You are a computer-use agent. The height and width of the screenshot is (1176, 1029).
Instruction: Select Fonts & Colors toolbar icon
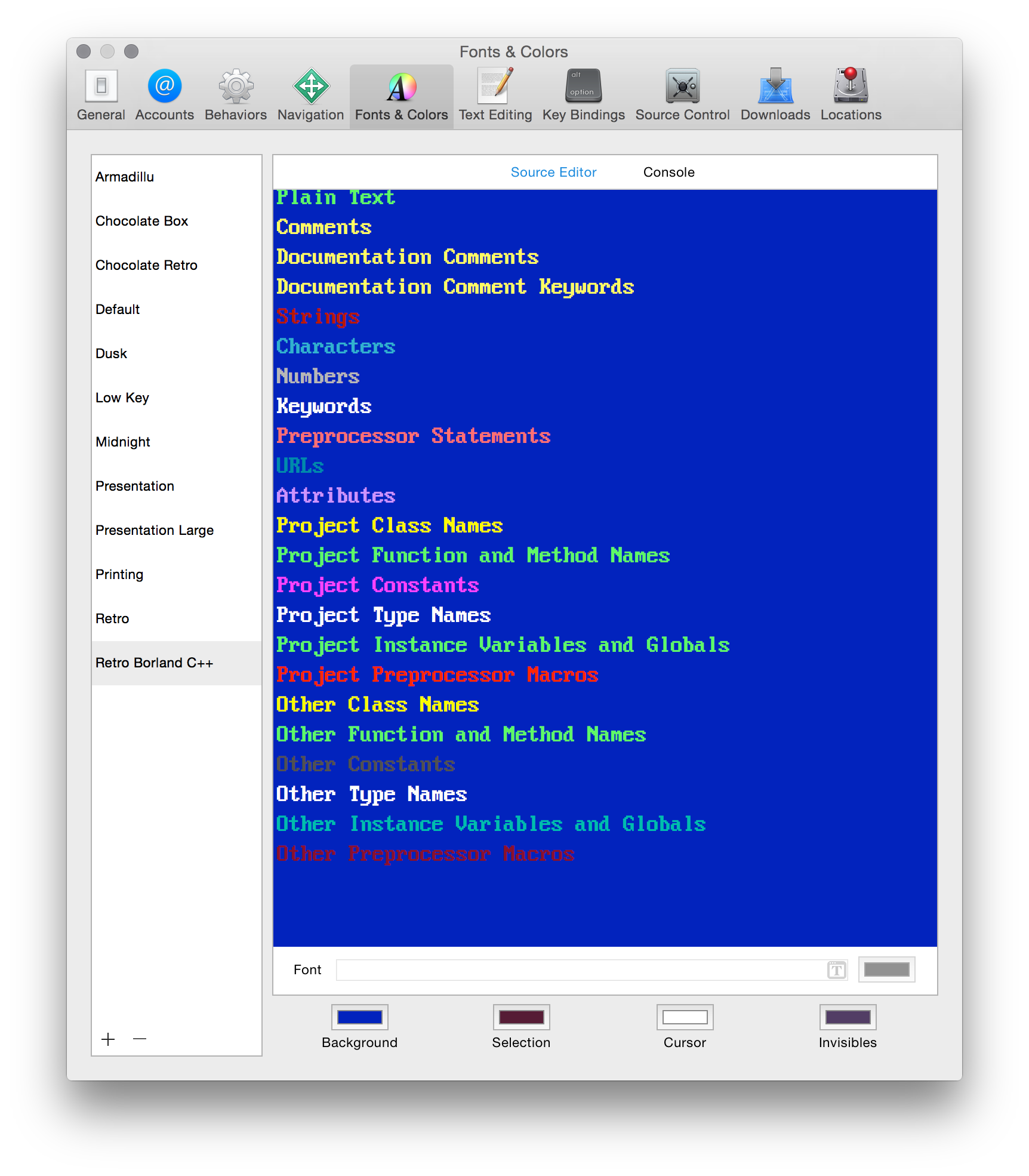click(402, 96)
